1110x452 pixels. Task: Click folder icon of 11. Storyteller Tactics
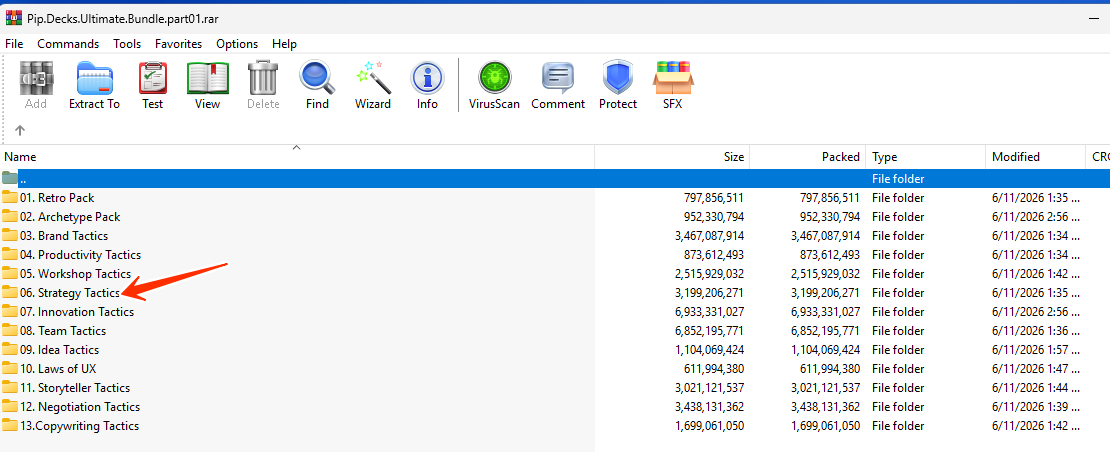pyautogui.click(x=9, y=388)
